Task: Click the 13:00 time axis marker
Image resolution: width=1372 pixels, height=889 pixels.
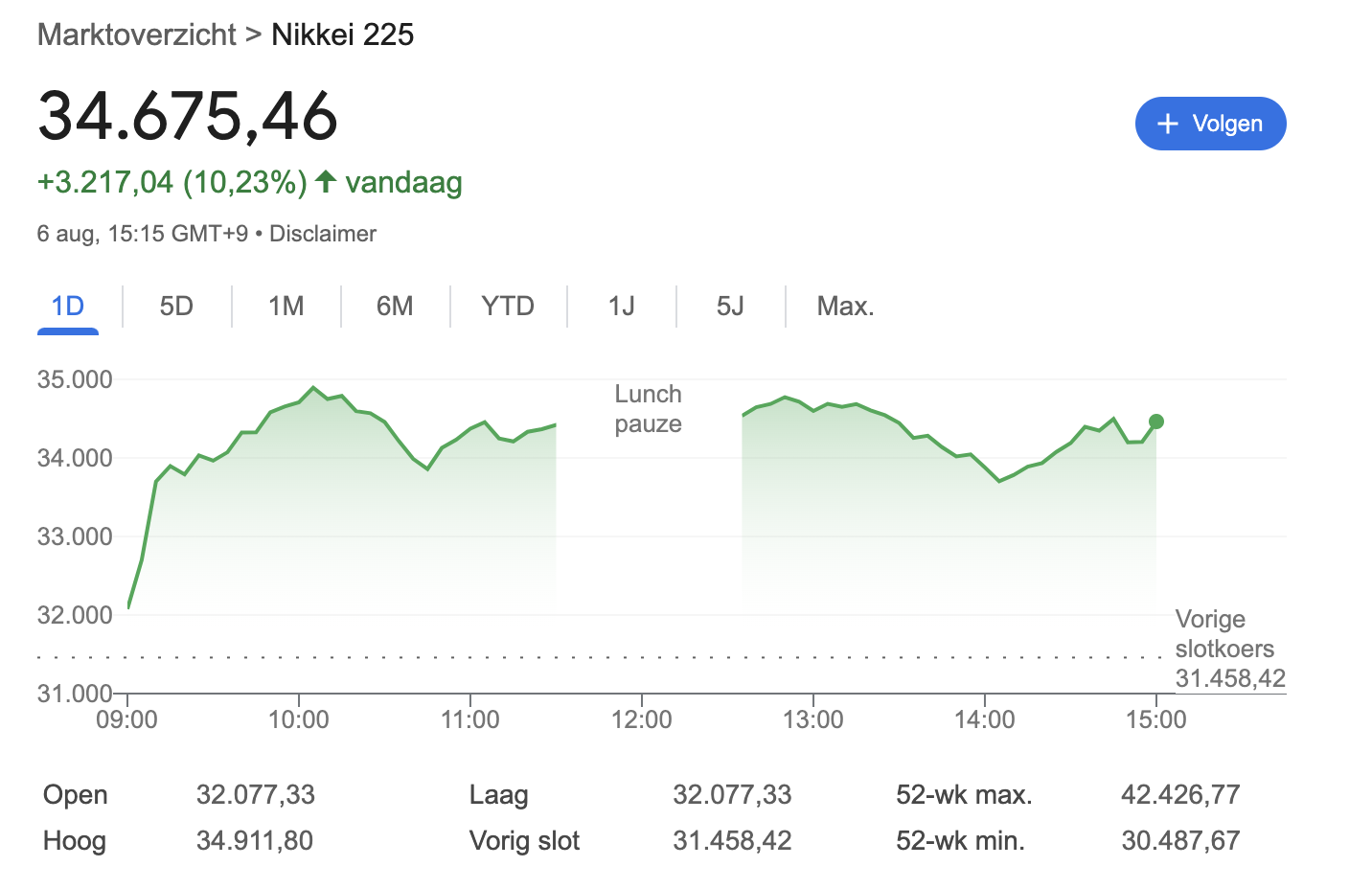Action: tap(812, 719)
